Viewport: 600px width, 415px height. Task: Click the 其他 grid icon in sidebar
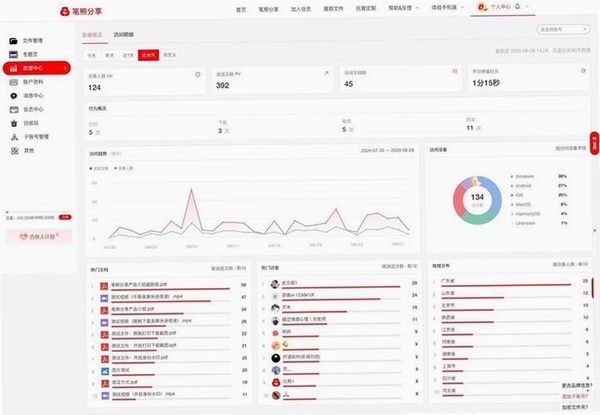[x=15, y=151]
